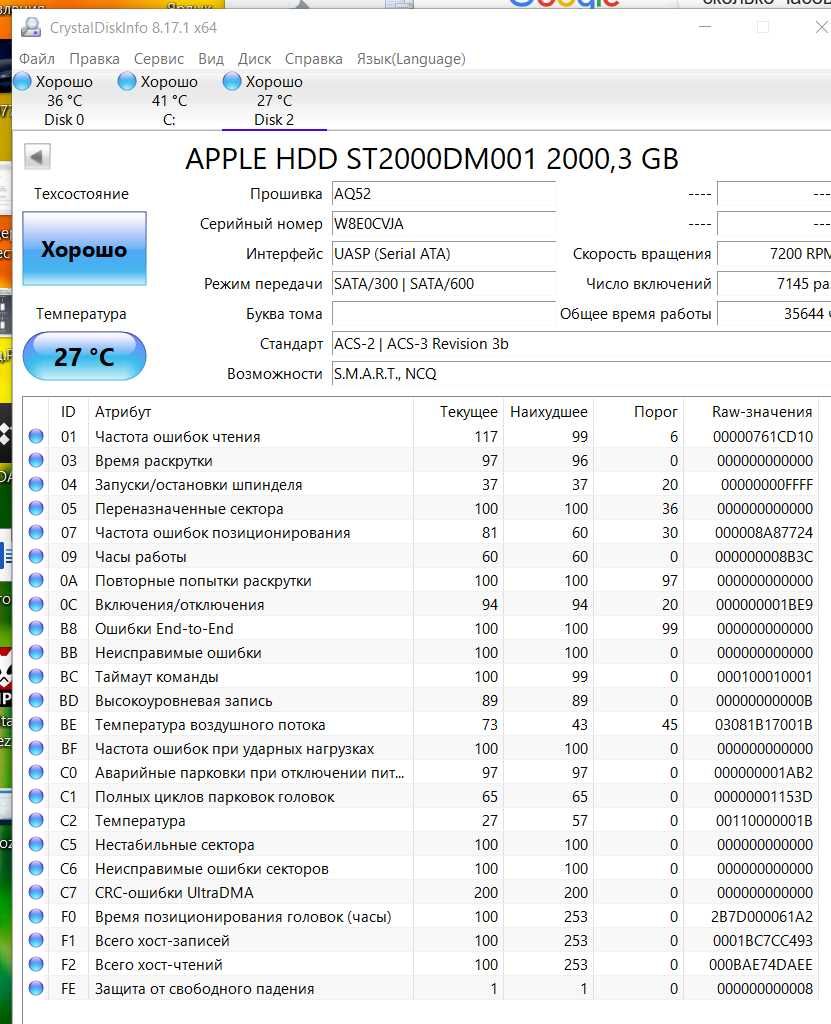Click status icon for Частота ошибок чтения
831x1024 pixels.
point(36,436)
